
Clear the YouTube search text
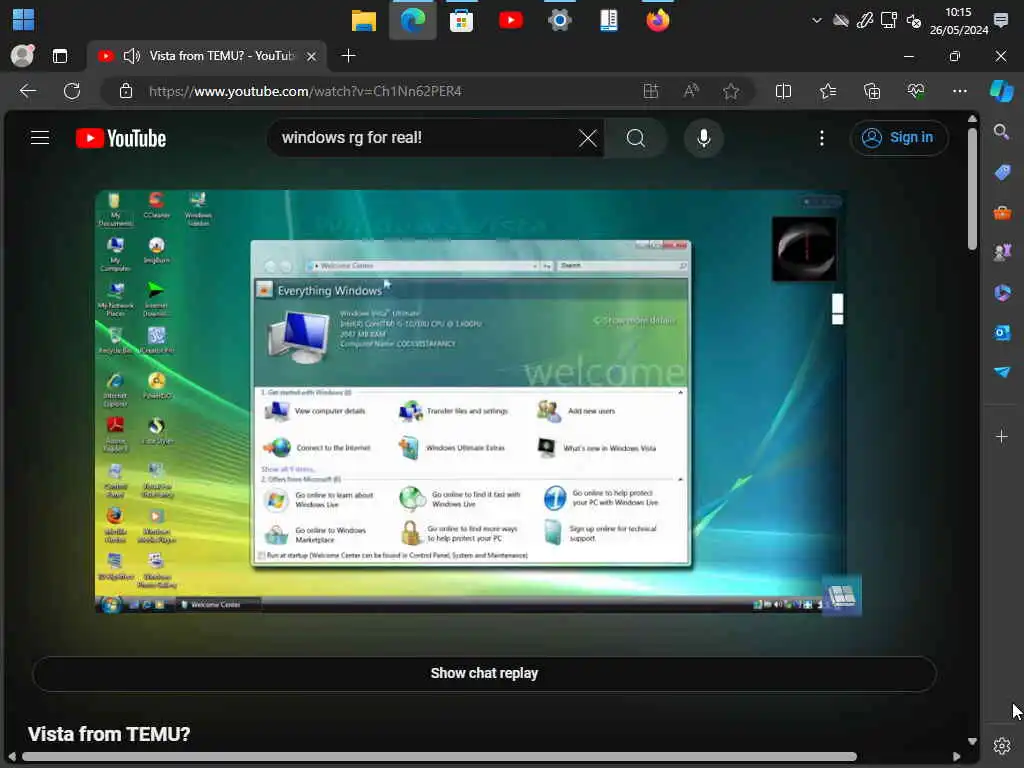pos(587,138)
